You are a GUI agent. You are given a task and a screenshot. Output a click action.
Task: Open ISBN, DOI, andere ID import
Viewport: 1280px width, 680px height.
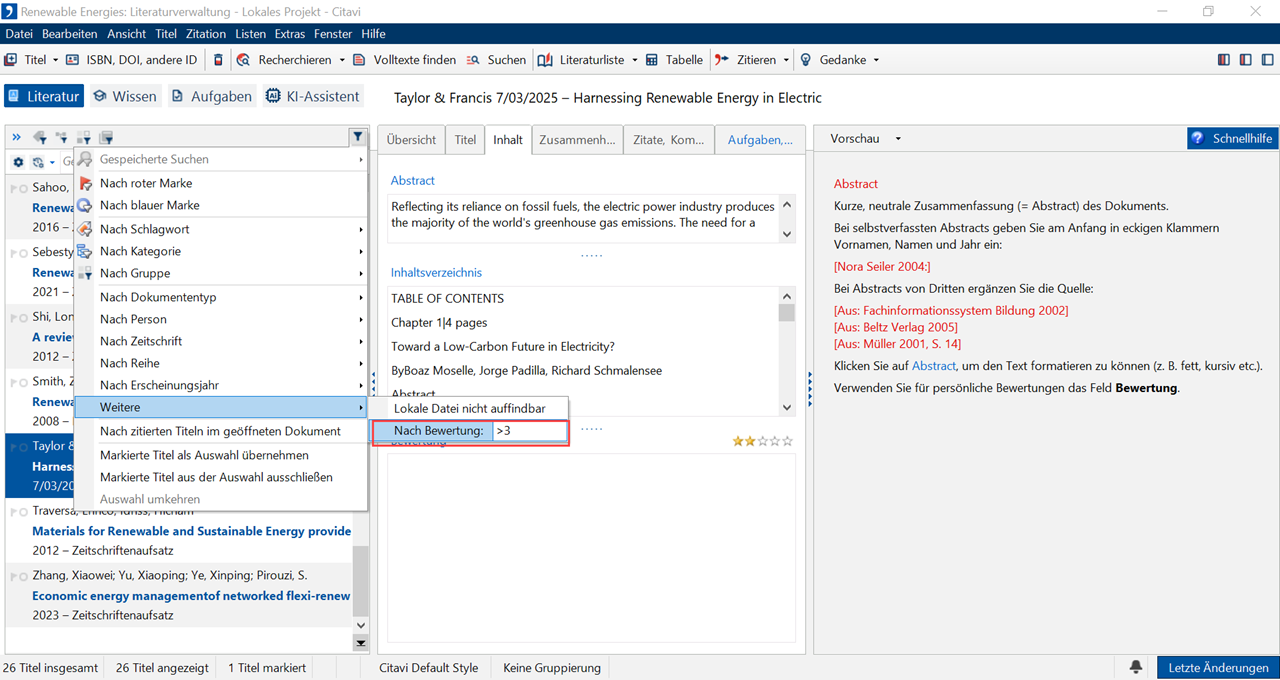[131, 60]
